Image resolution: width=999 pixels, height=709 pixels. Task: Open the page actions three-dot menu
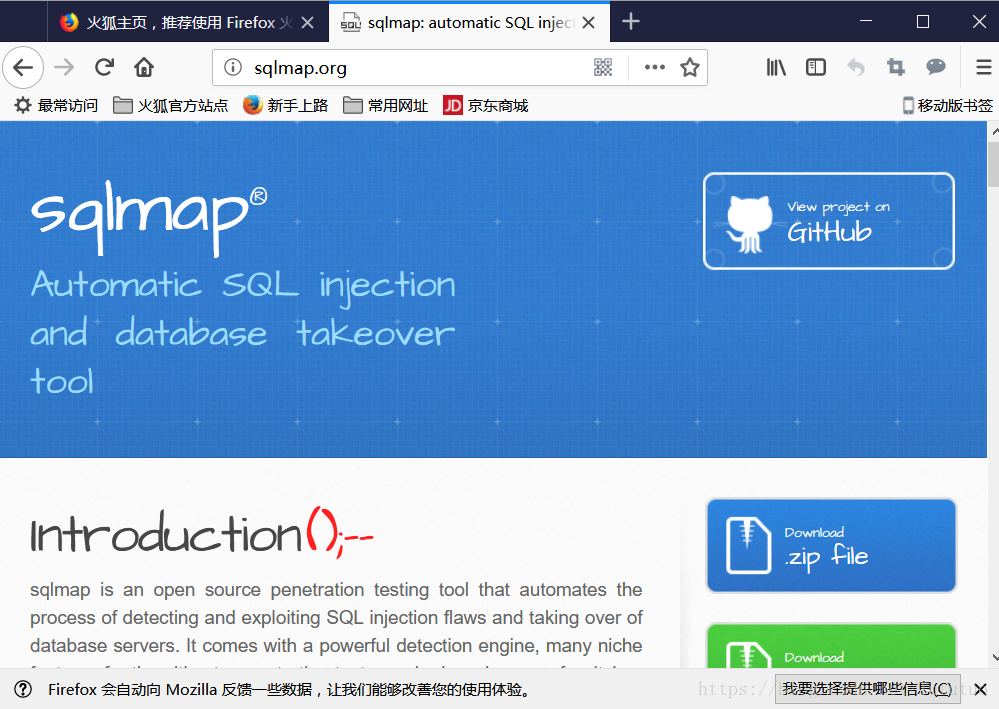(654, 67)
